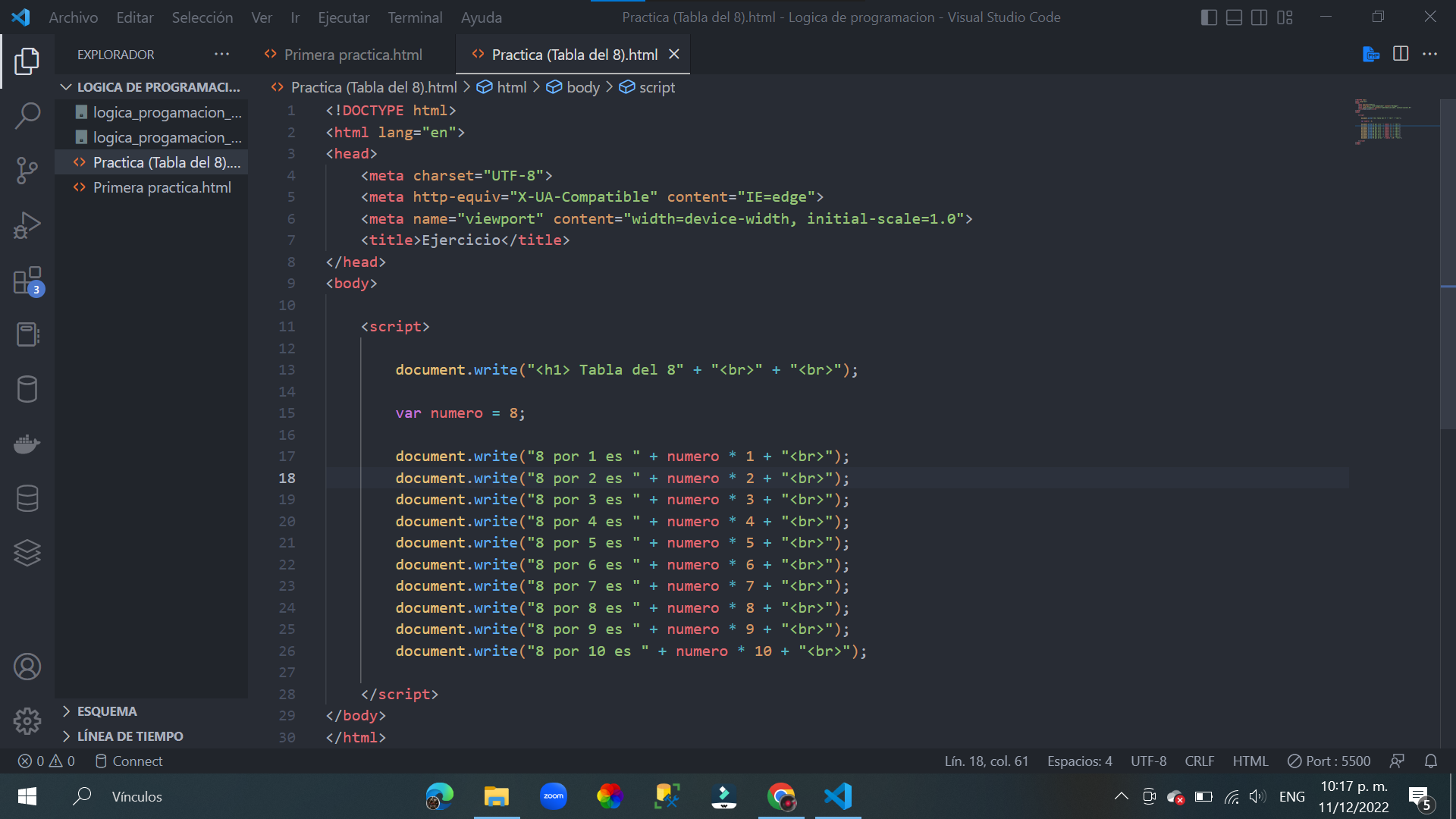The width and height of the screenshot is (1456, 819).
Task: Open the Selección menu
Action: coord(202,17)
